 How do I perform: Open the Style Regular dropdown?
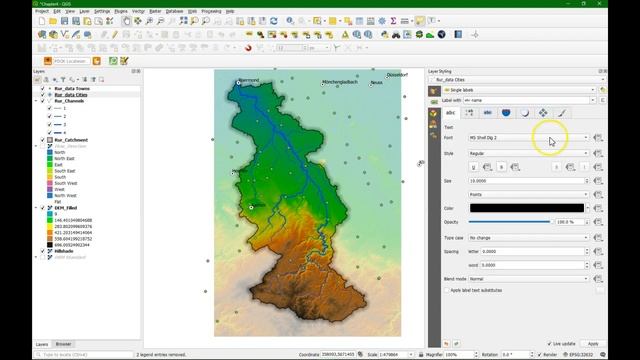(x=529, y=153)
